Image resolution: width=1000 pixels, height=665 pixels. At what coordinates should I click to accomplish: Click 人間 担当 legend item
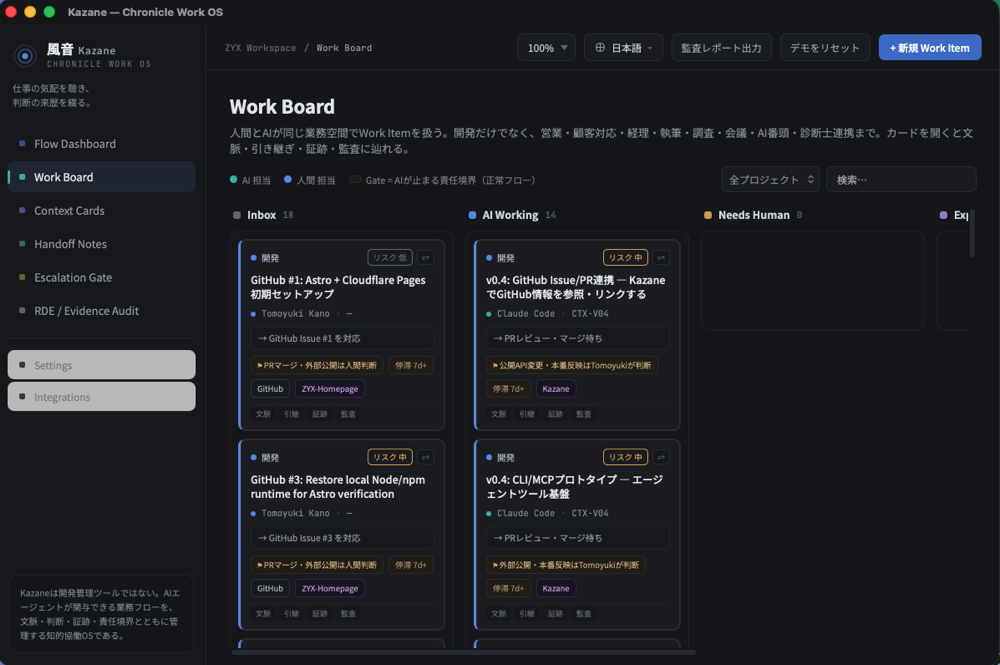(310, 180)
